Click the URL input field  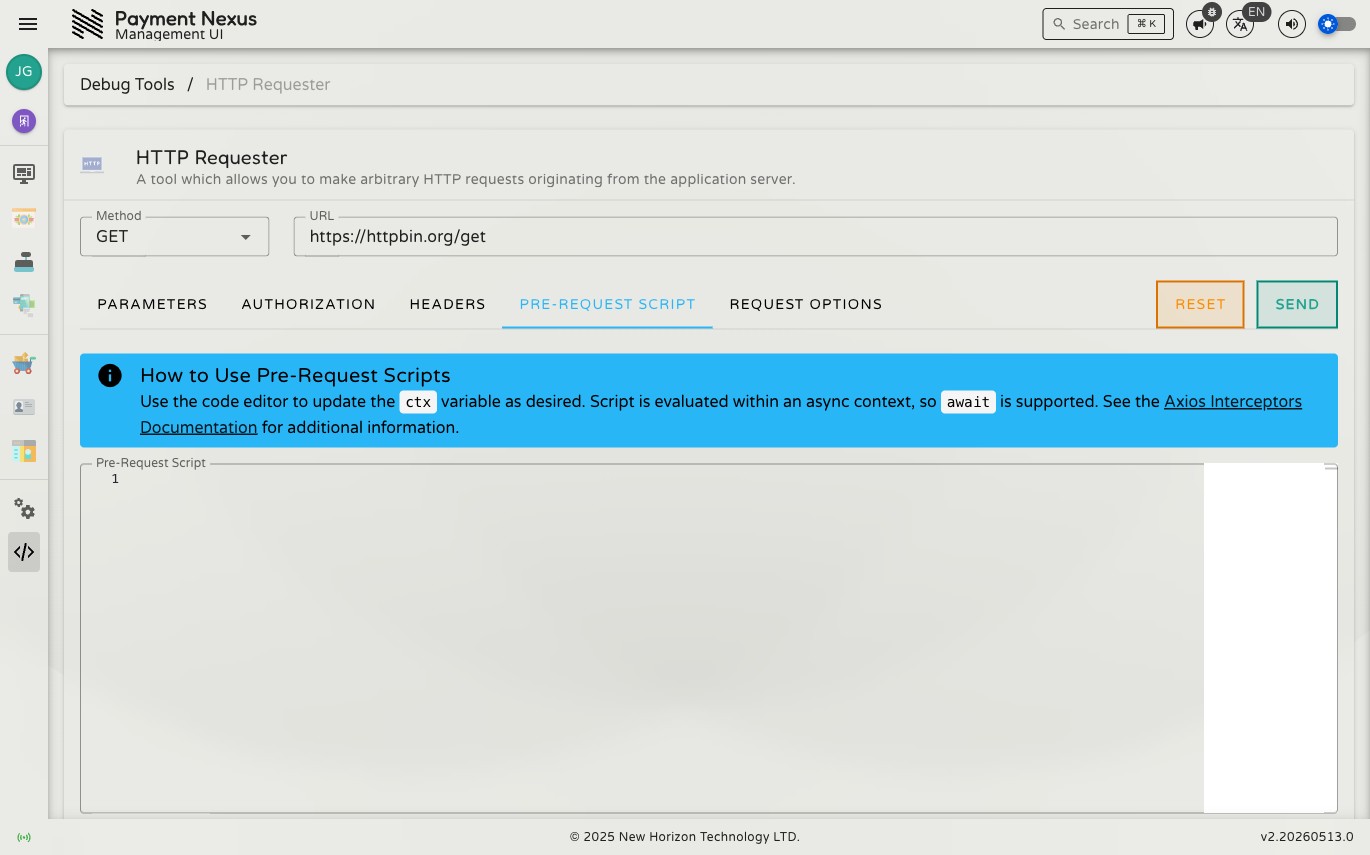(x=815, y=237)
